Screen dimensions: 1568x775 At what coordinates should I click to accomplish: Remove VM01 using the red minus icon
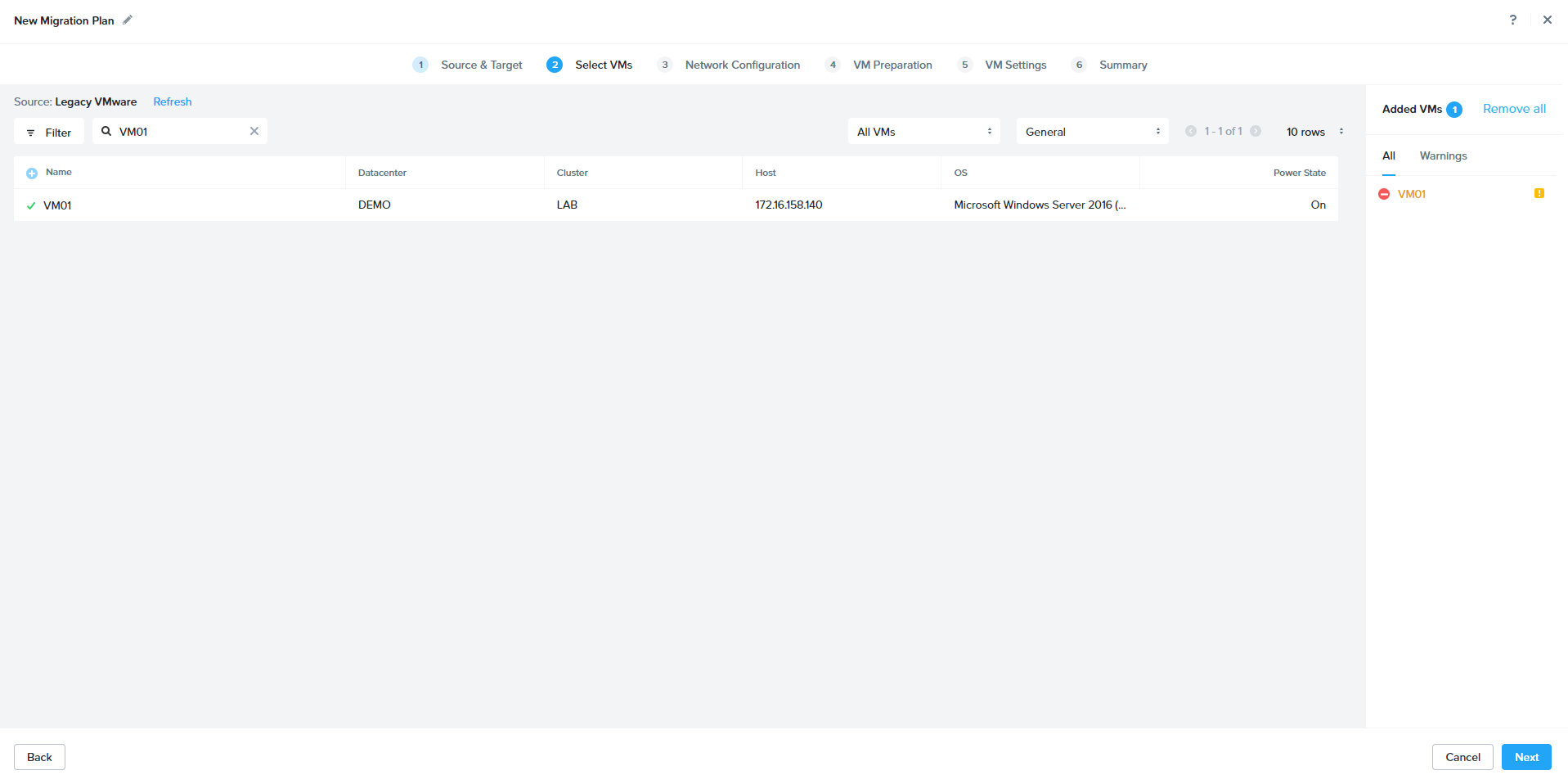pos(1384,194)
